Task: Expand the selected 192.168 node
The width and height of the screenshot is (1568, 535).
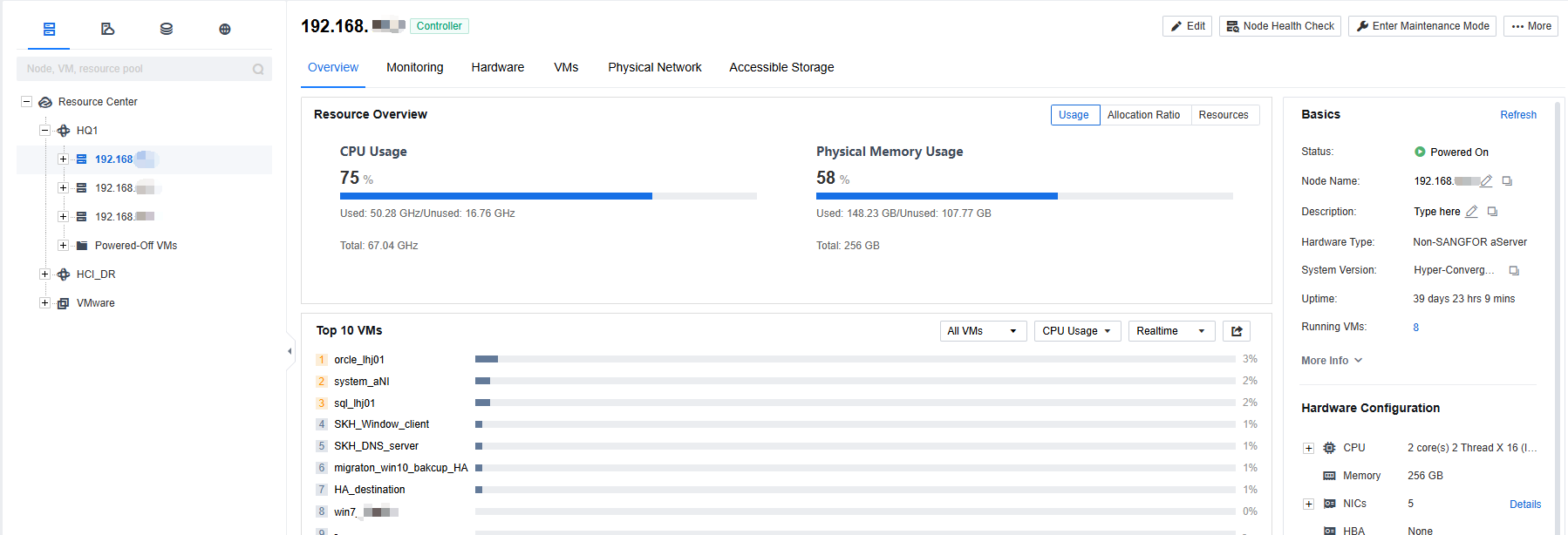Action: click(63, 159)
